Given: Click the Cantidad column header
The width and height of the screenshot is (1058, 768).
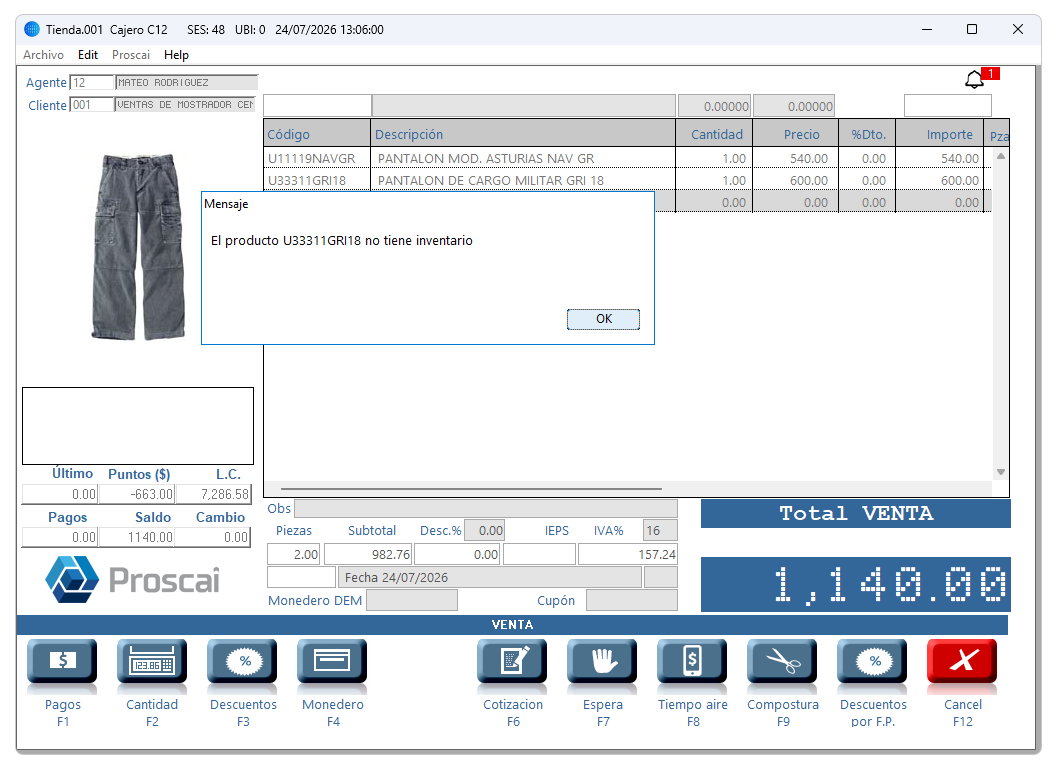Looking at the screenshot, I should pyautogui.click(x=714, y=134).
